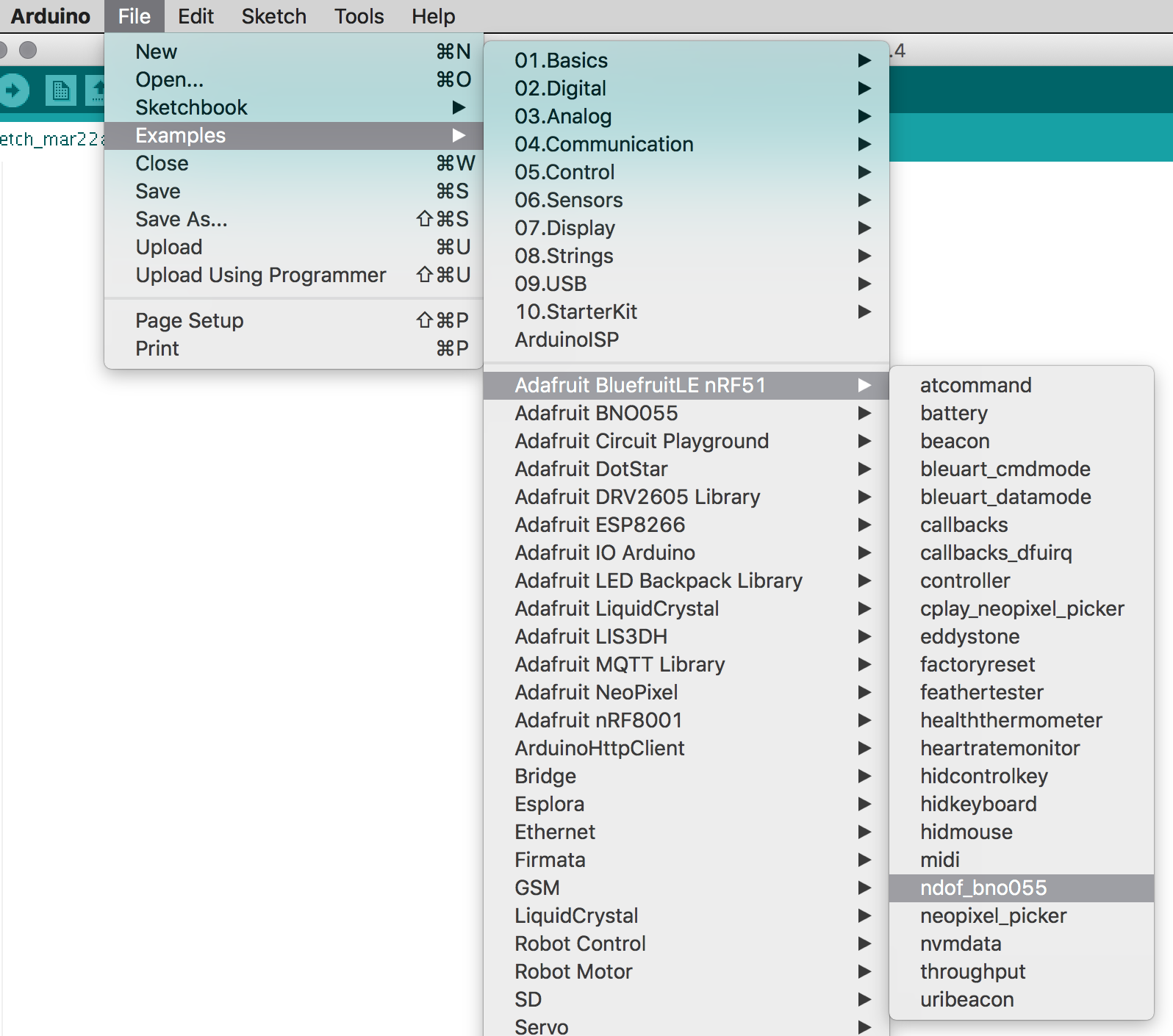Expand the Robot Control examples submenu
1173x1036 pixels.
click(686, 943)
